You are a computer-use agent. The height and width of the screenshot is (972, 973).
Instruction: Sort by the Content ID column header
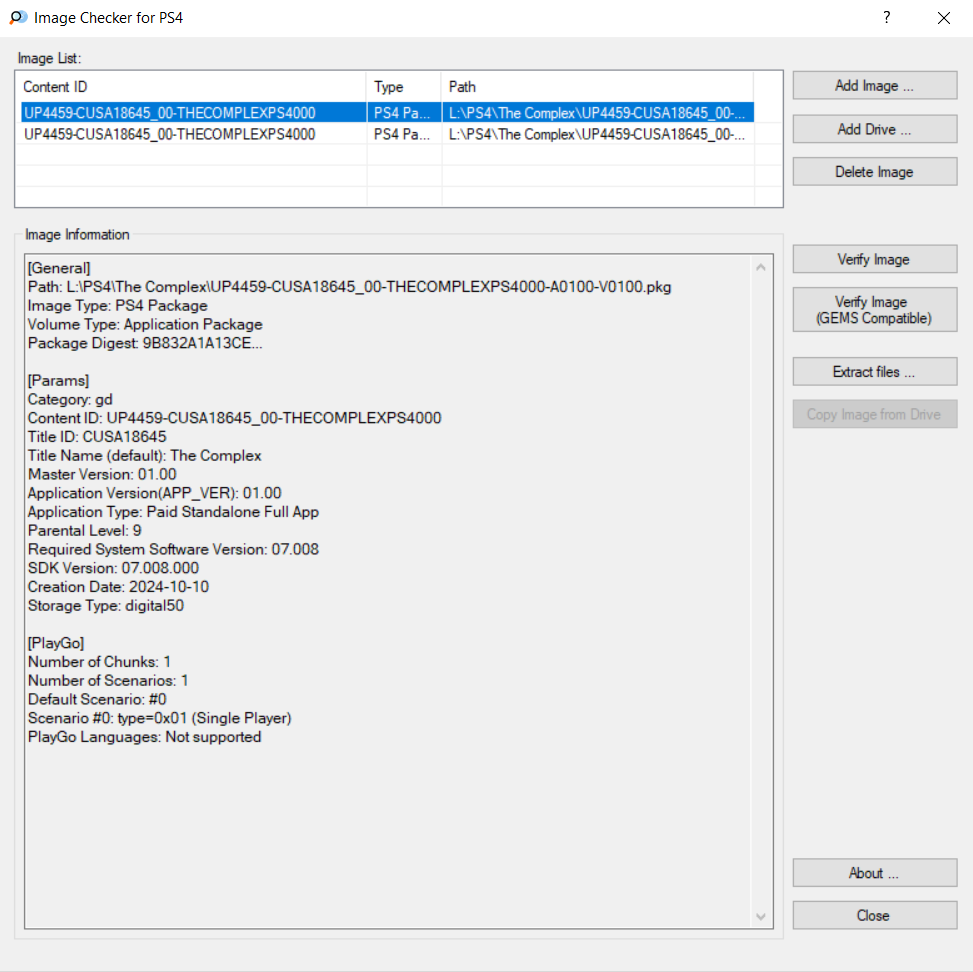click(192, 87)
